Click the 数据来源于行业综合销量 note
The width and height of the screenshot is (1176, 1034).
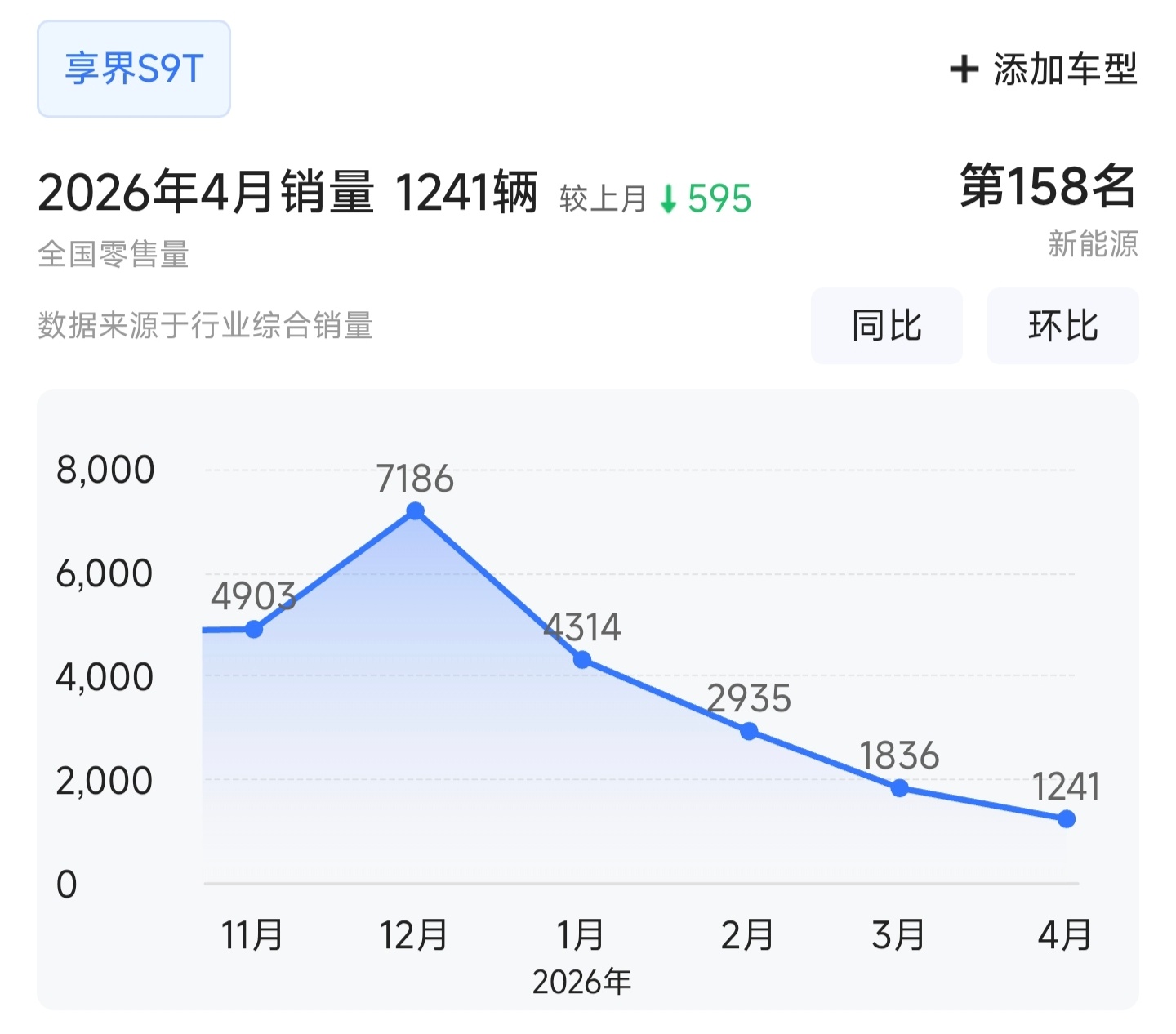point(205,325)
